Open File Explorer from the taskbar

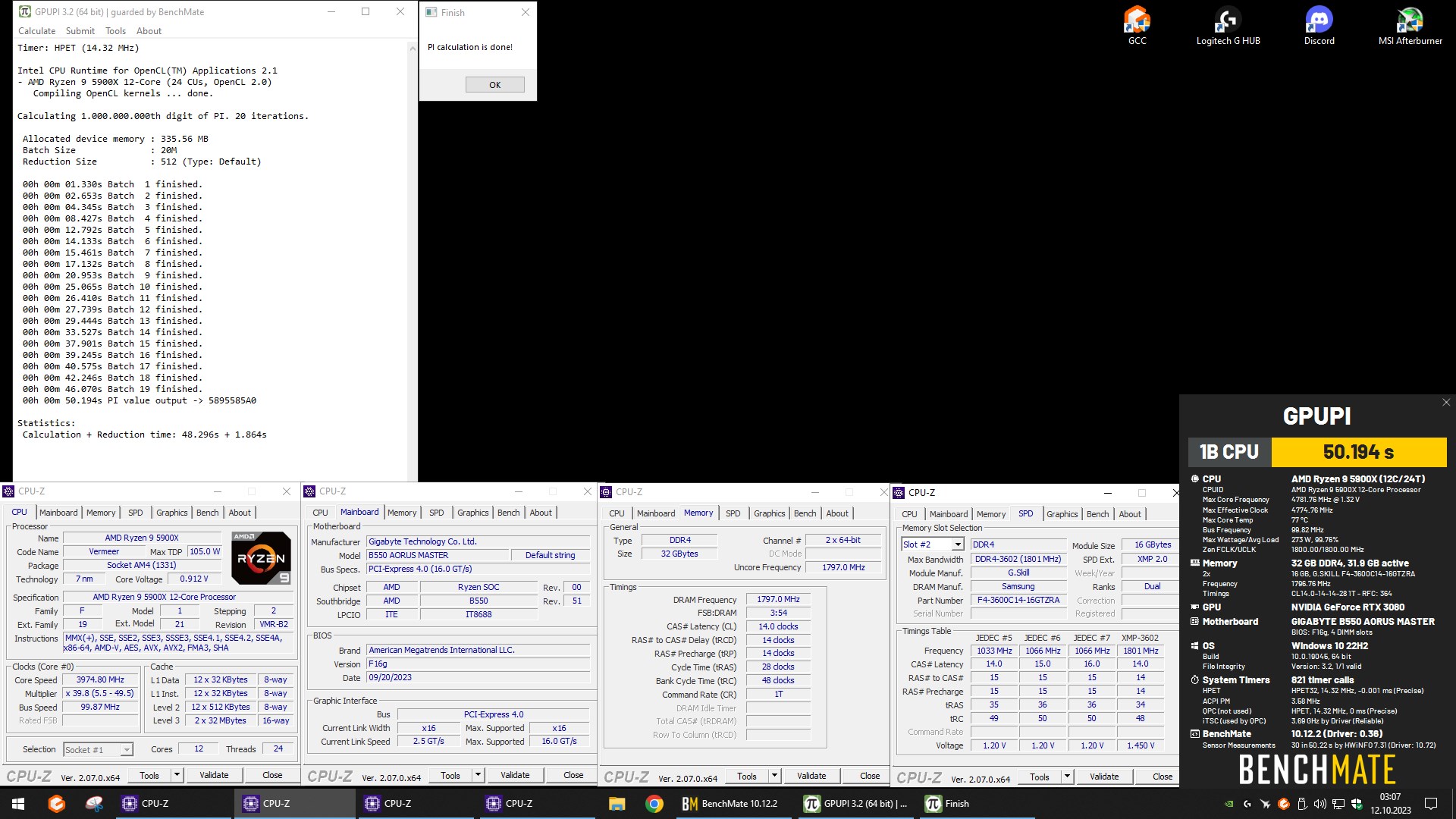tap(617, 804)
